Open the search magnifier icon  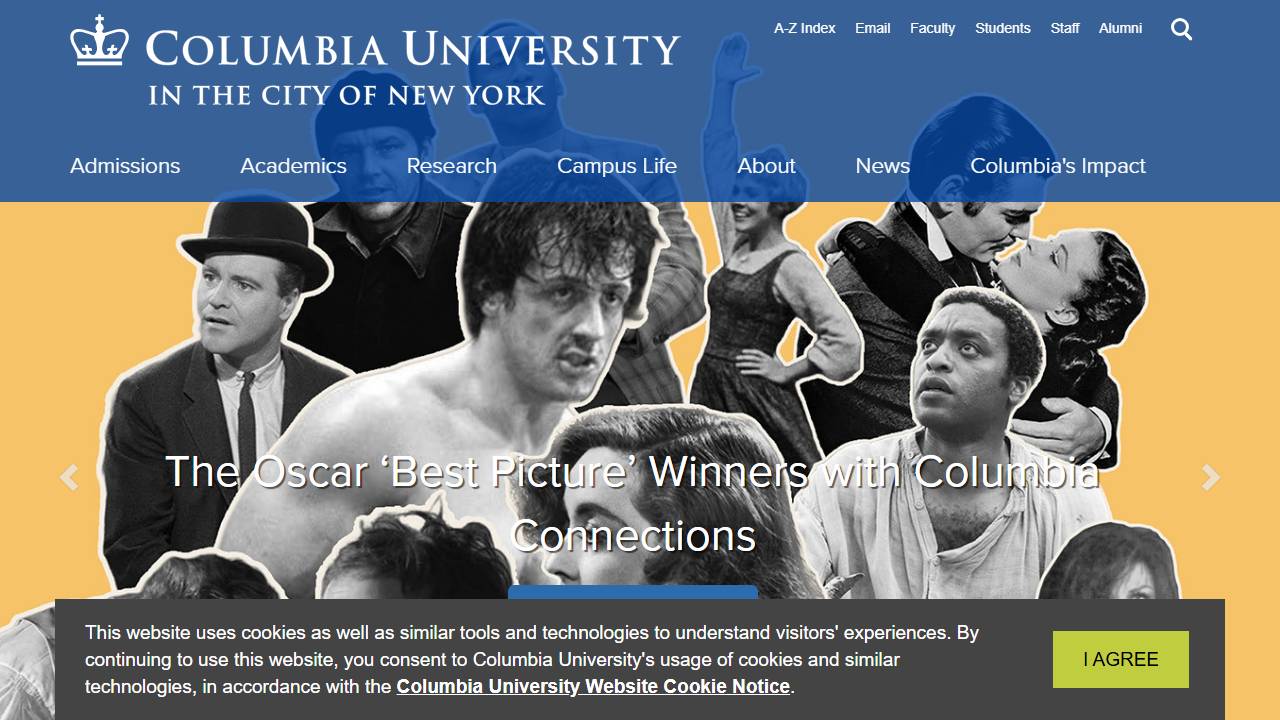tap(1181, 30)
